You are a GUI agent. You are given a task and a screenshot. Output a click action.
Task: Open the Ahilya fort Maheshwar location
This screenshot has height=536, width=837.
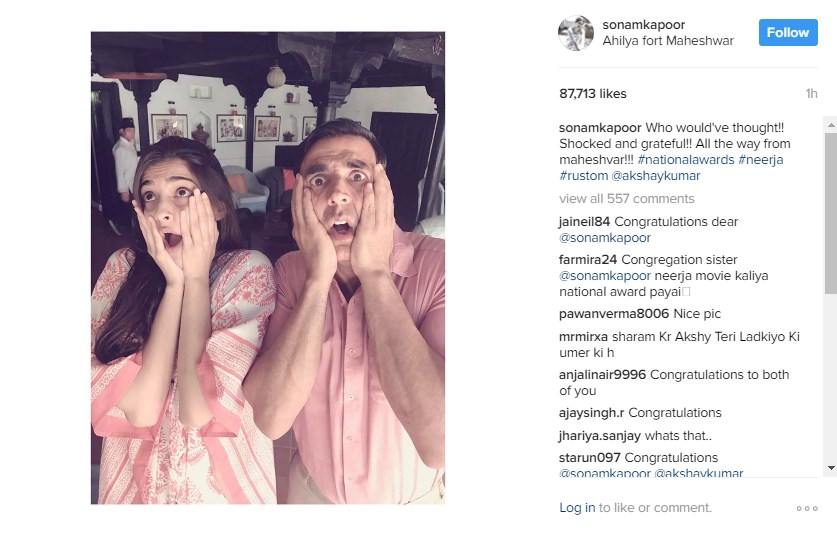(668, 41)
